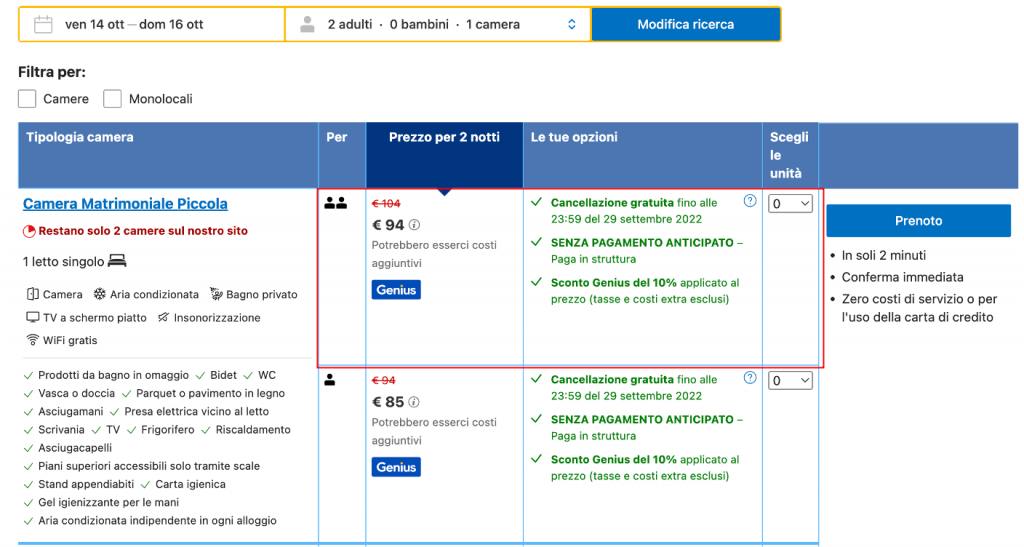The image size is (1024, 547).
Task: Click the Tipologia camera column header
Action: [80, 137]
